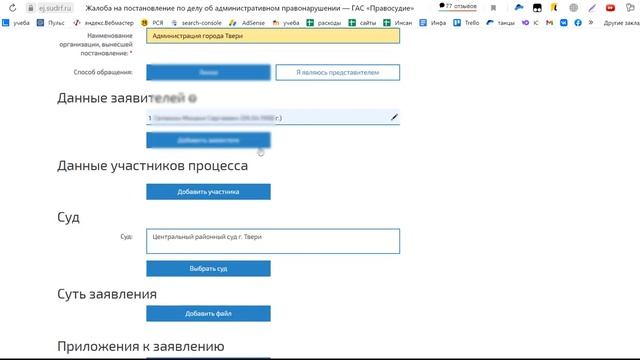Click the Добавить участника button

click(x=208, y=192)
